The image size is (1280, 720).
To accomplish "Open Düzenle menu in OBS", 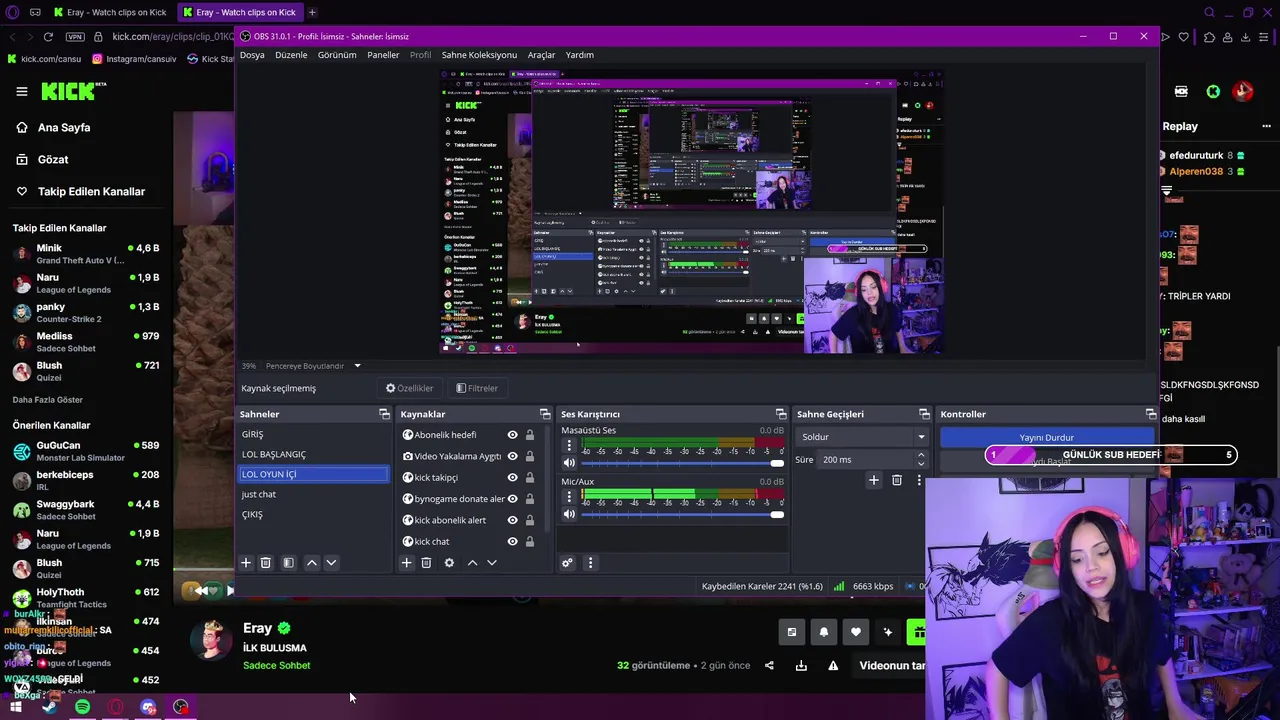I will tap(291, 55).
